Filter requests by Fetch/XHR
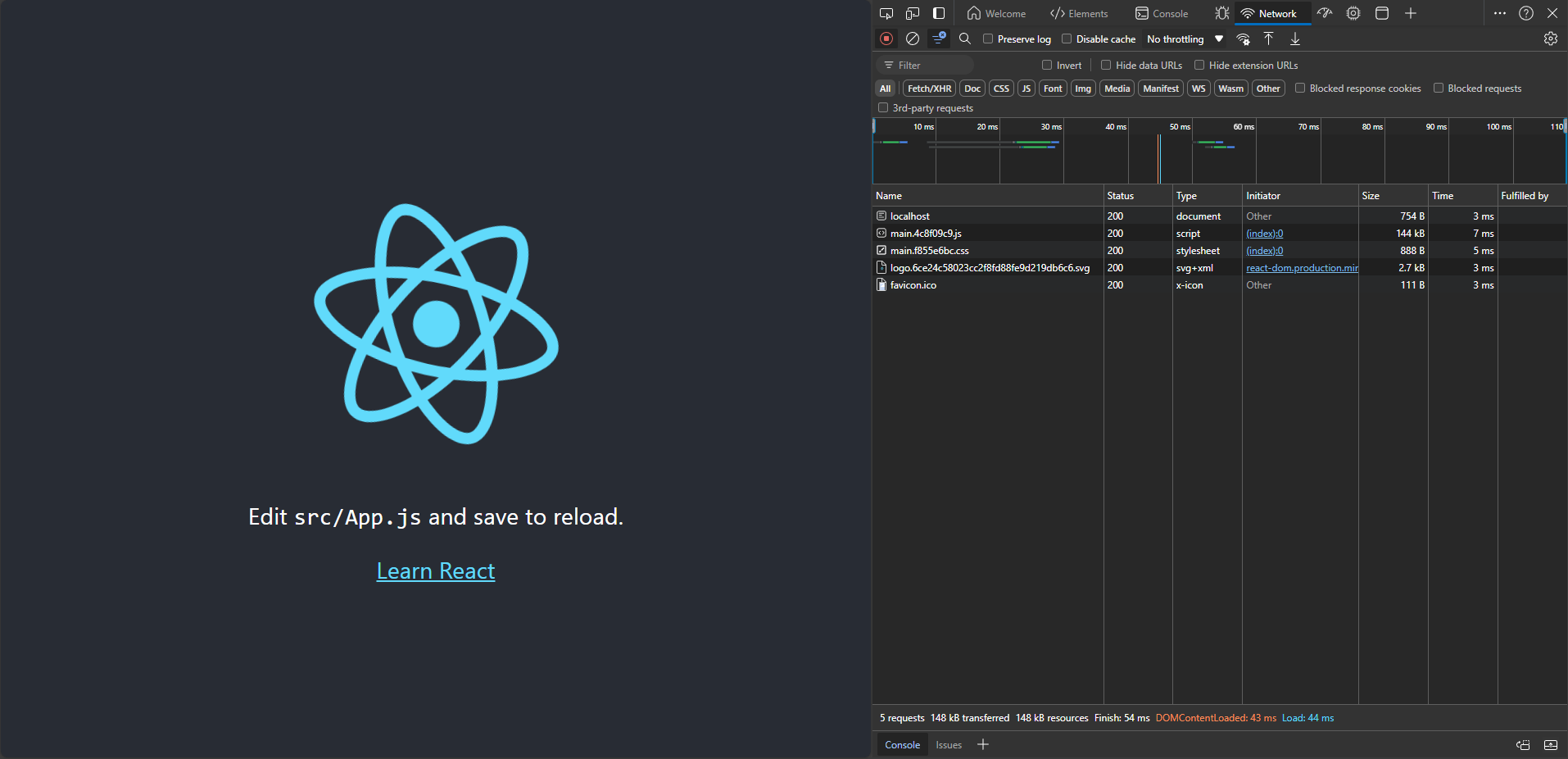1568x759 pixels. point(929,89)
